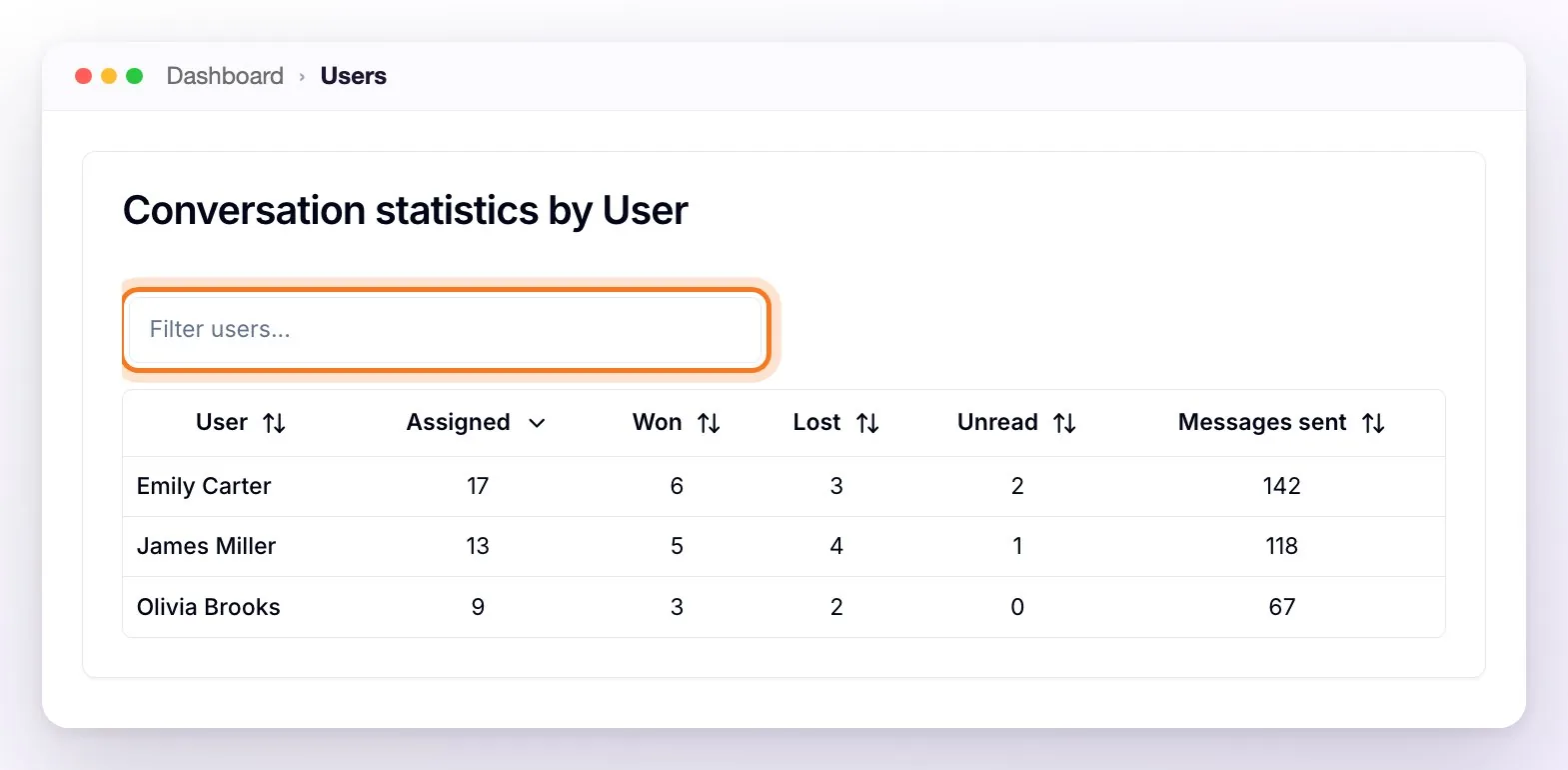Select the Olivia Brooks row name
Screen dimensions: 1568x770
pos(209,607)
